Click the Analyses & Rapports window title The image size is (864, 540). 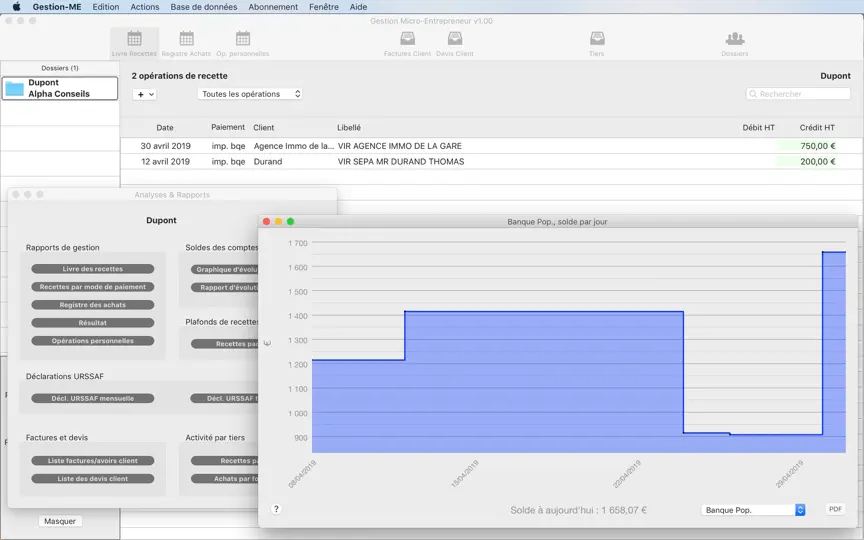pos(172,195)
